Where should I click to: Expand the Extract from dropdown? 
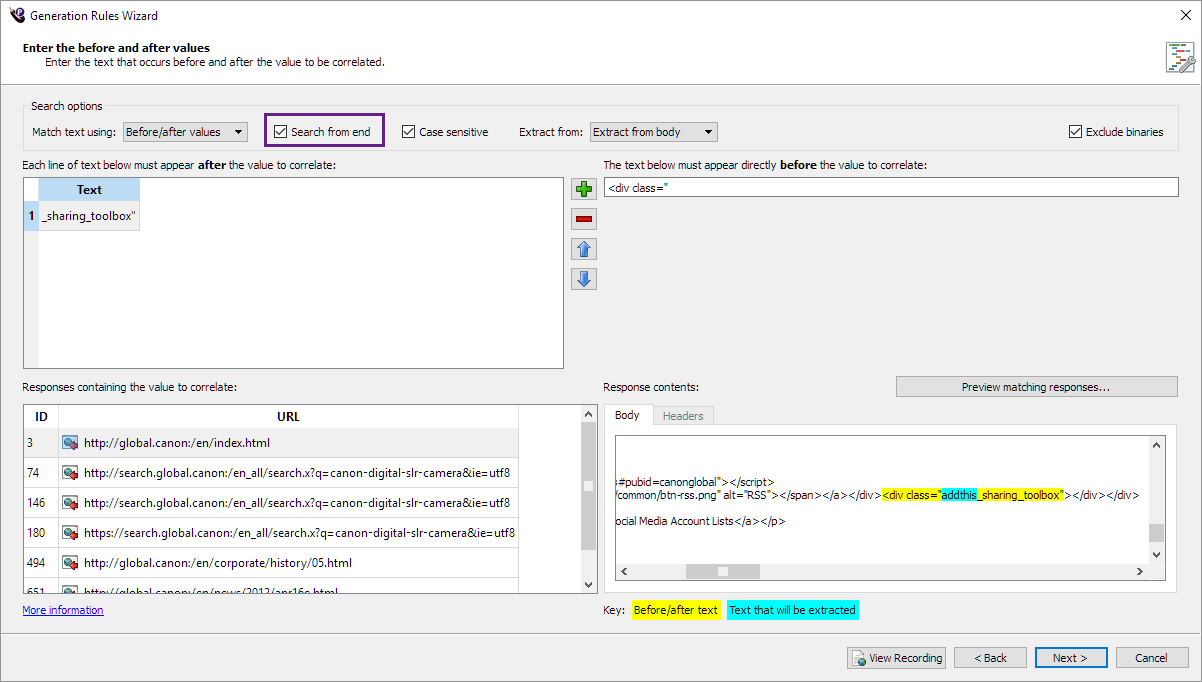pos(653,132)
